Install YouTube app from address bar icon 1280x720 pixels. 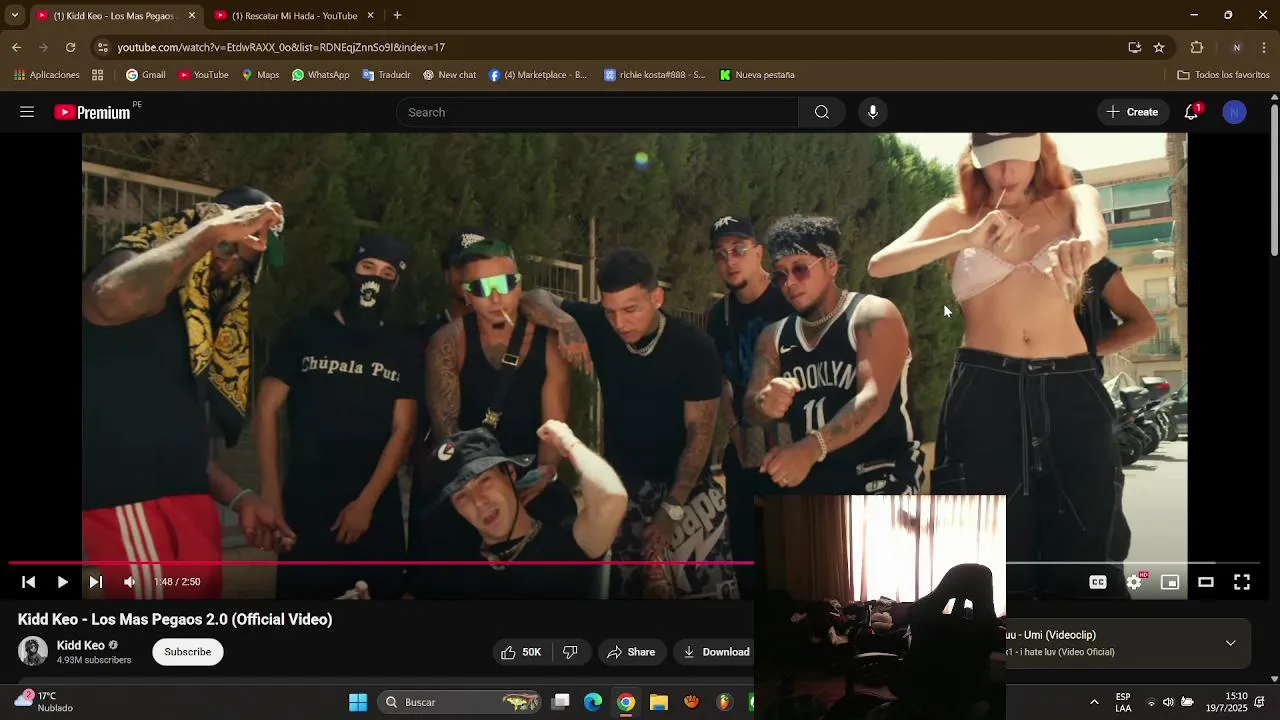(x=1134, y=47)
